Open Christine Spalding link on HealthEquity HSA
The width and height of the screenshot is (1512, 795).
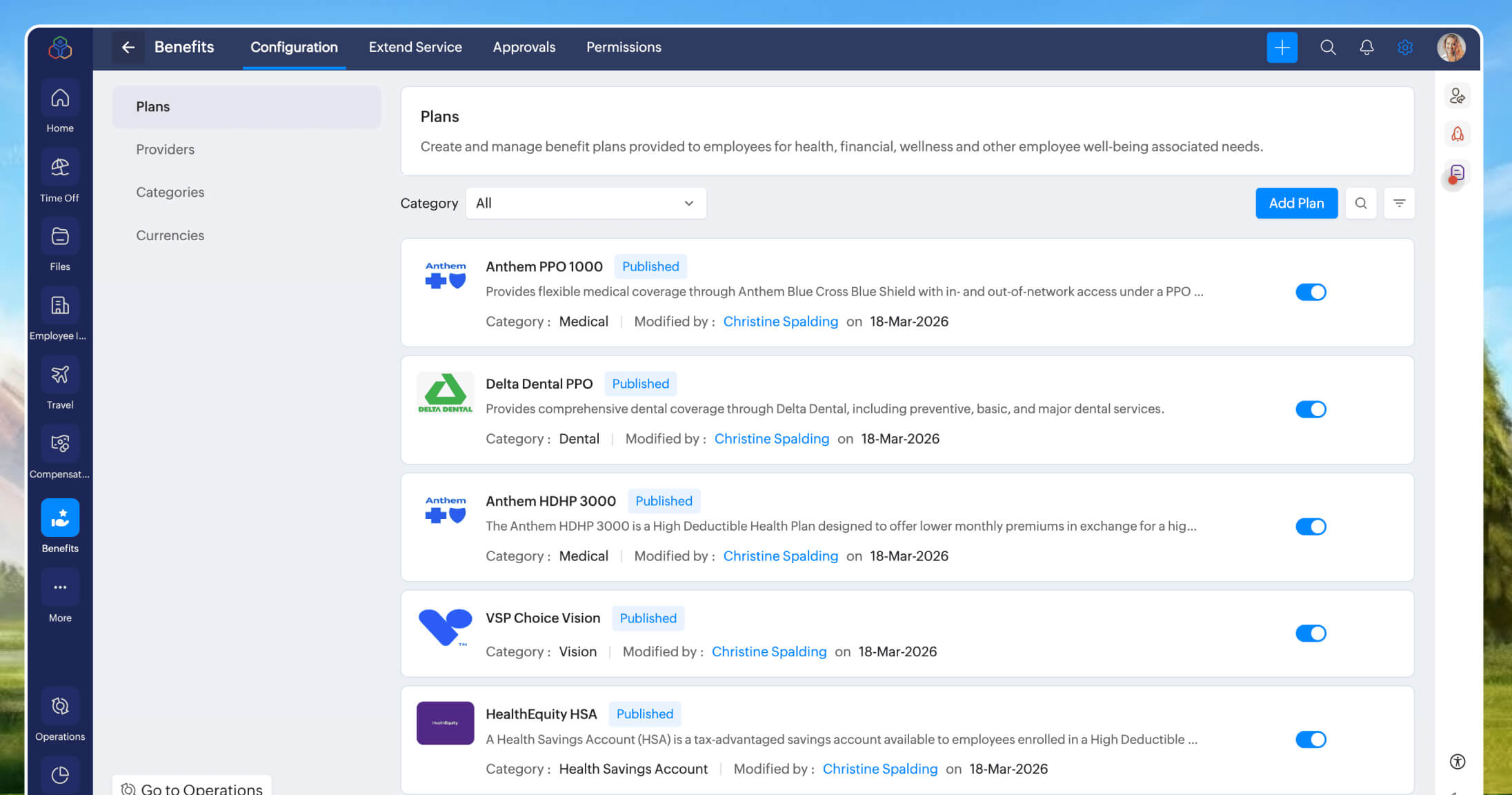tap(879, 769)
